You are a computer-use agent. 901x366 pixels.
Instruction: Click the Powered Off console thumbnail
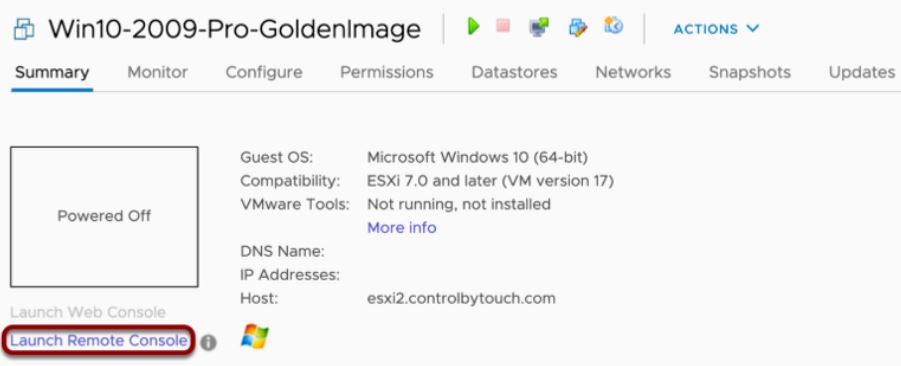(x=104, y=217)
